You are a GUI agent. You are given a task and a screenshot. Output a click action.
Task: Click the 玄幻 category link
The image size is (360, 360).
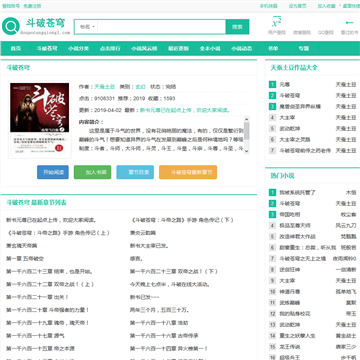140,87
